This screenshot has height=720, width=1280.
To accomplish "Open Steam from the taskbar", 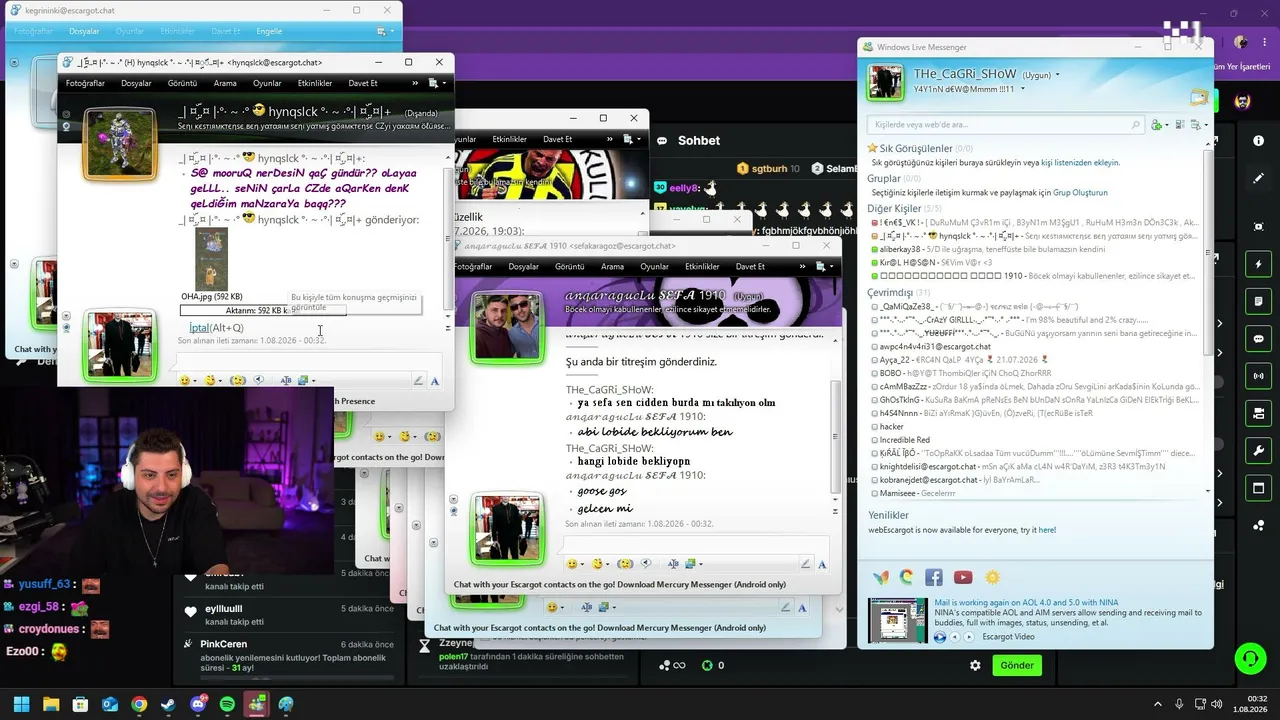I will 168,704.
